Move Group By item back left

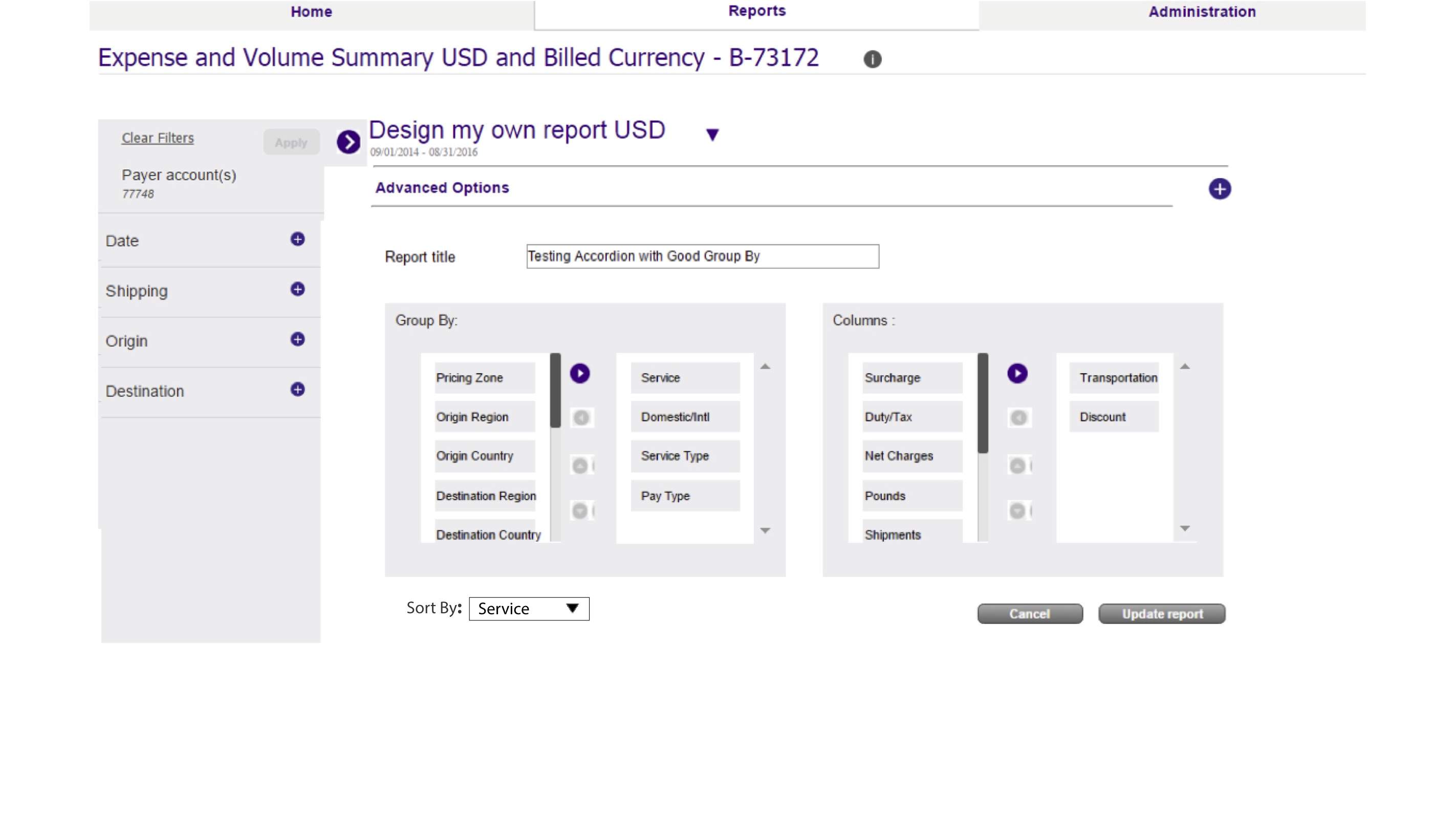tap(581, 418)
